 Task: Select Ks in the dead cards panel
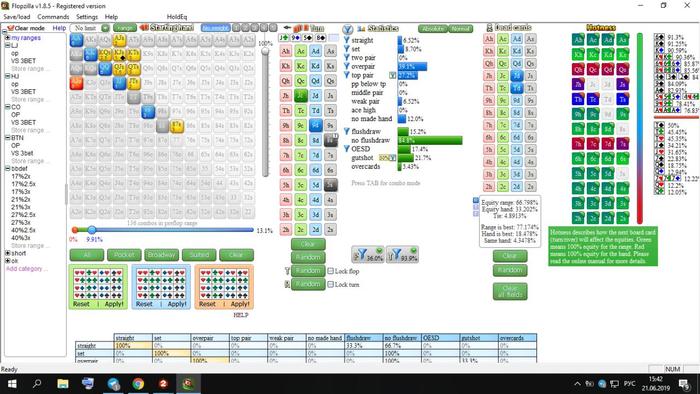[x=530, y=51]
